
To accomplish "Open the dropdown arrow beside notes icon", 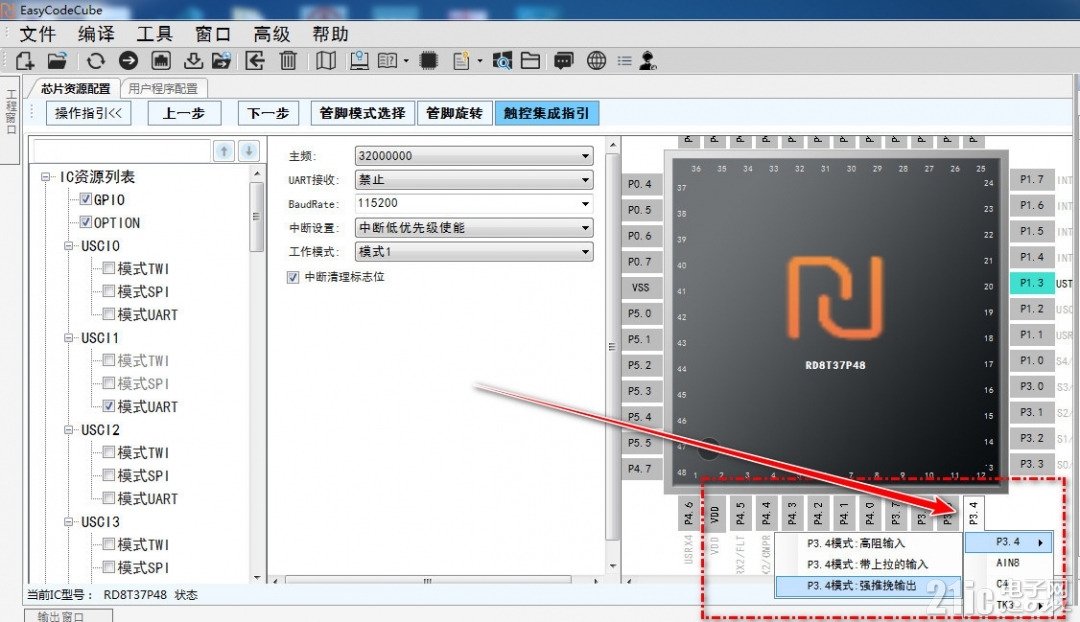I will coord(480,61).
